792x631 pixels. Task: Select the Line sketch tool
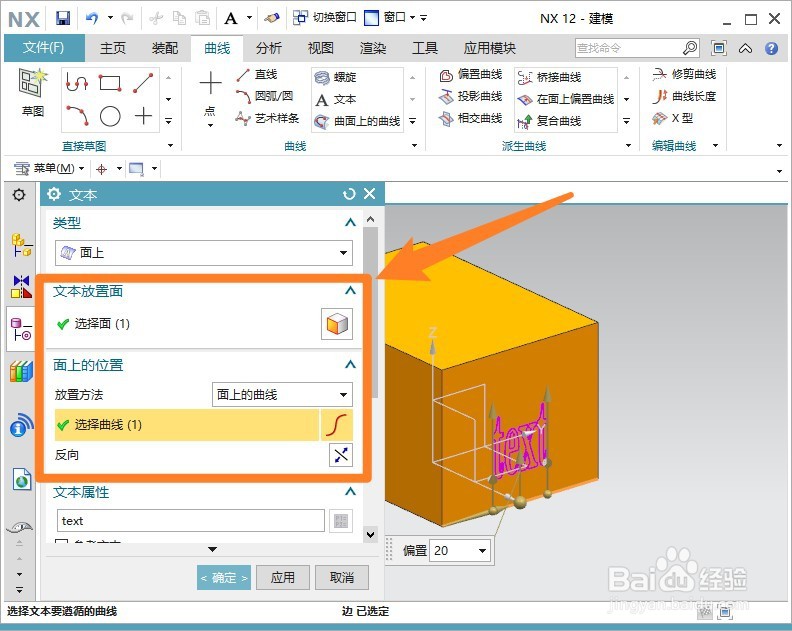click(x=143, y=83)
